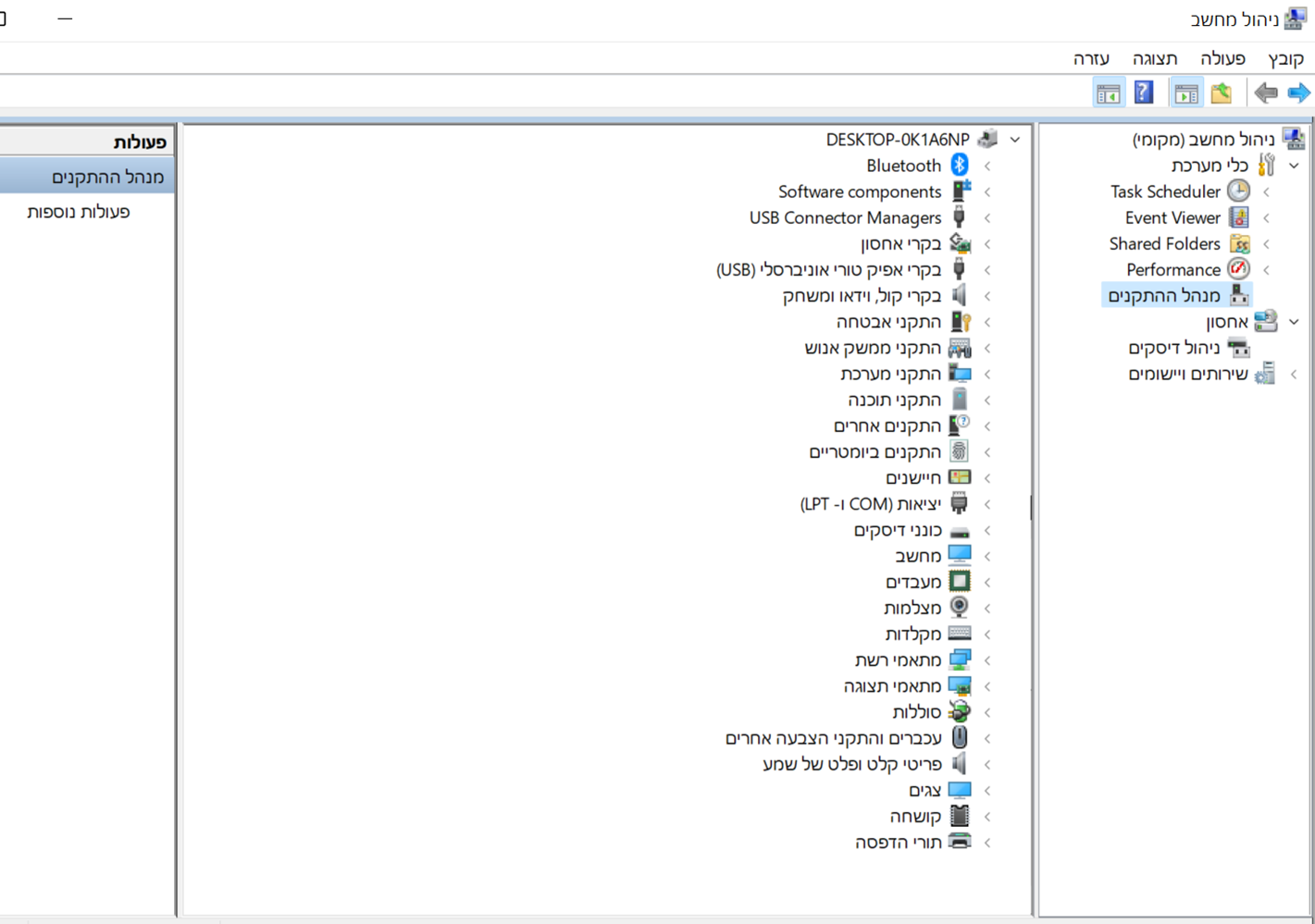
Task: Expand the יציאות (COM ו- LPT) node
Action: coord(987,504)
